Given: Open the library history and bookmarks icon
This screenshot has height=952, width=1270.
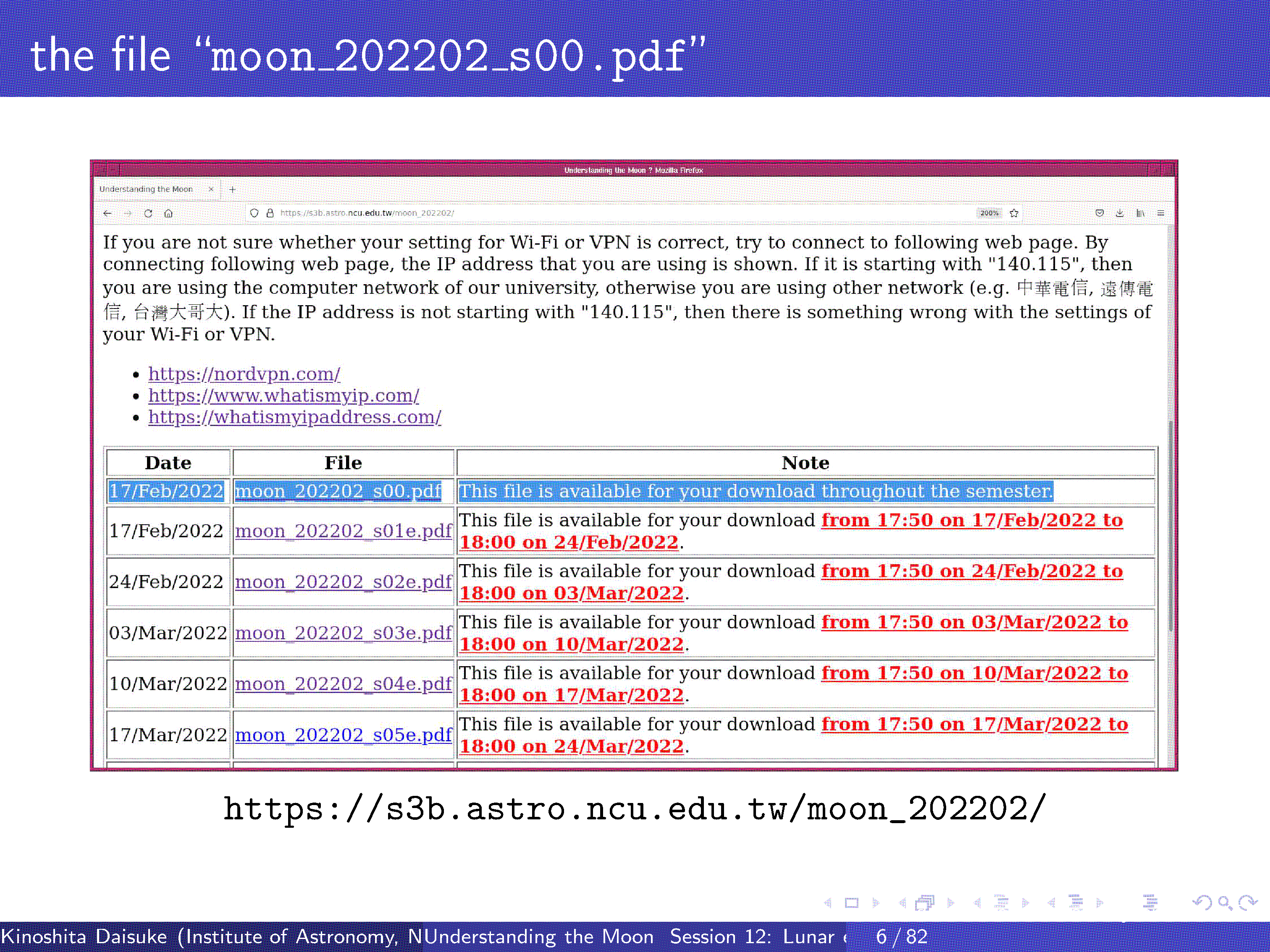Looking at the screenshot, I should tap(1140, 213).
